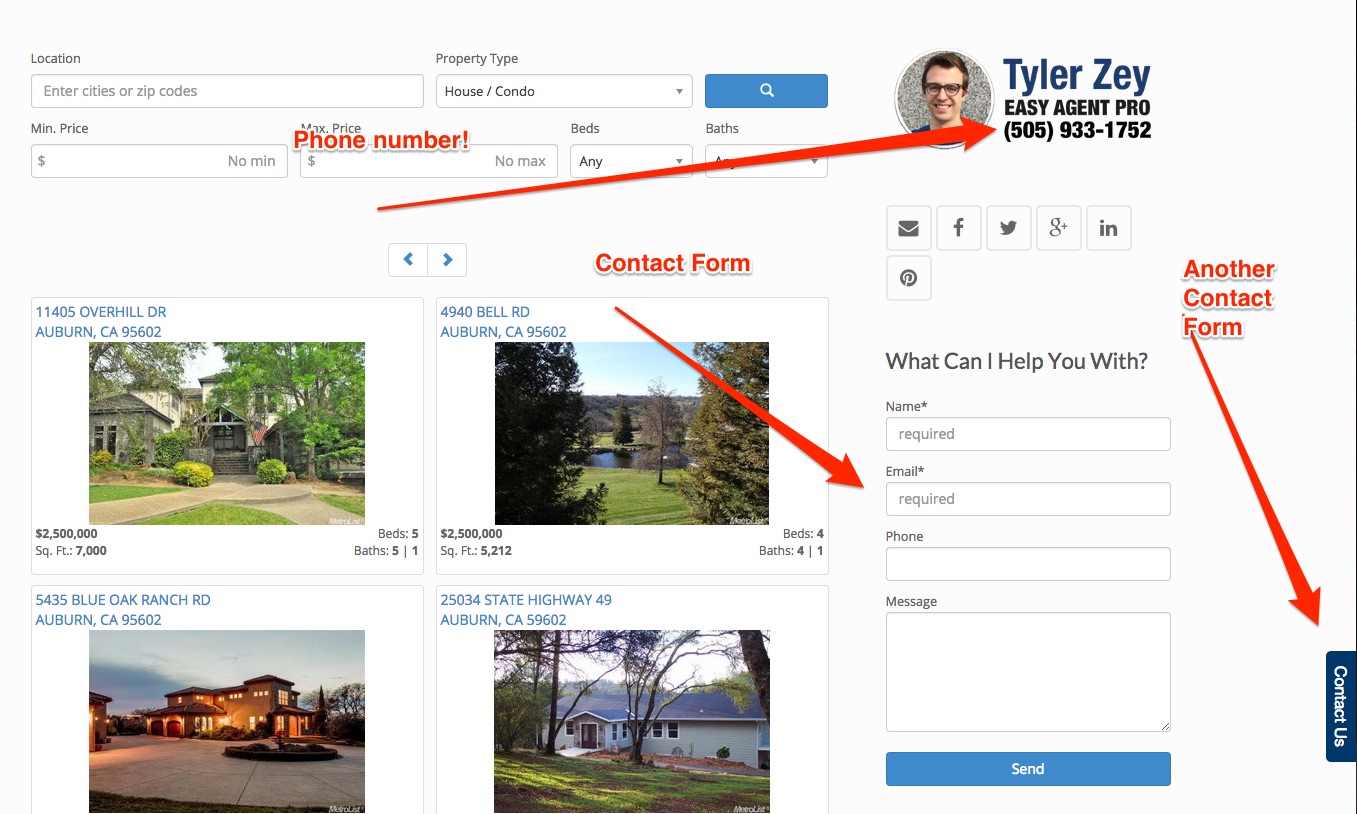
Task: Open the 11405 Overhill Dr listing link
Action: (101, 322)
